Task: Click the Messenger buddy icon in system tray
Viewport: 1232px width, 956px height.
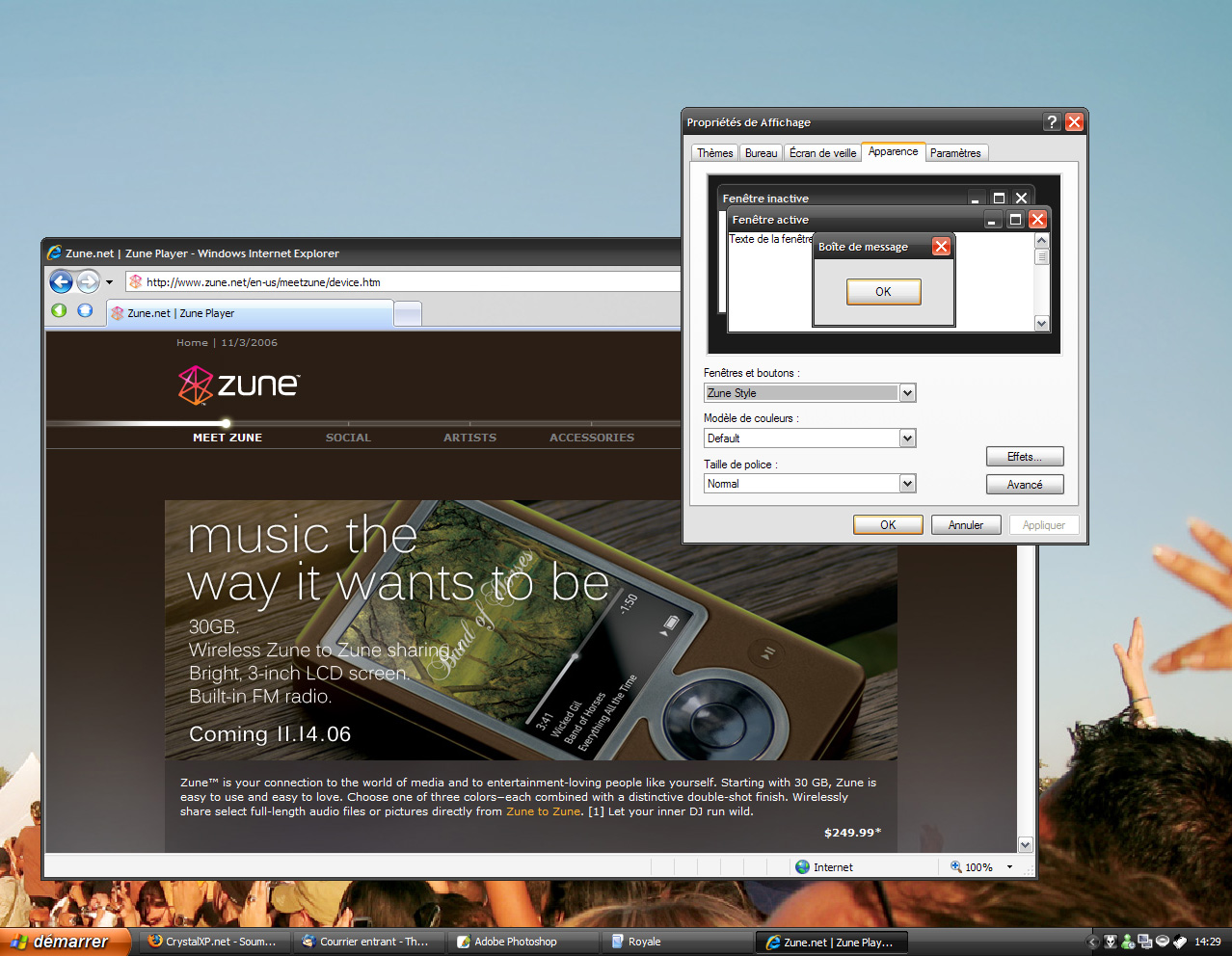Action: click(x=1127, y=942)
